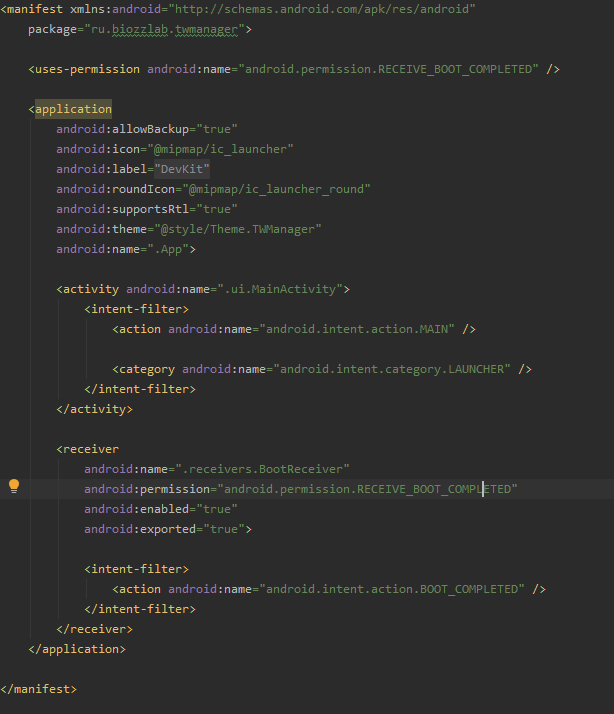This screenshot has width=614, height=714.
Task: Click the android:supportsRtl attribute
Action: pyautogui.click(x=123, y=209)
